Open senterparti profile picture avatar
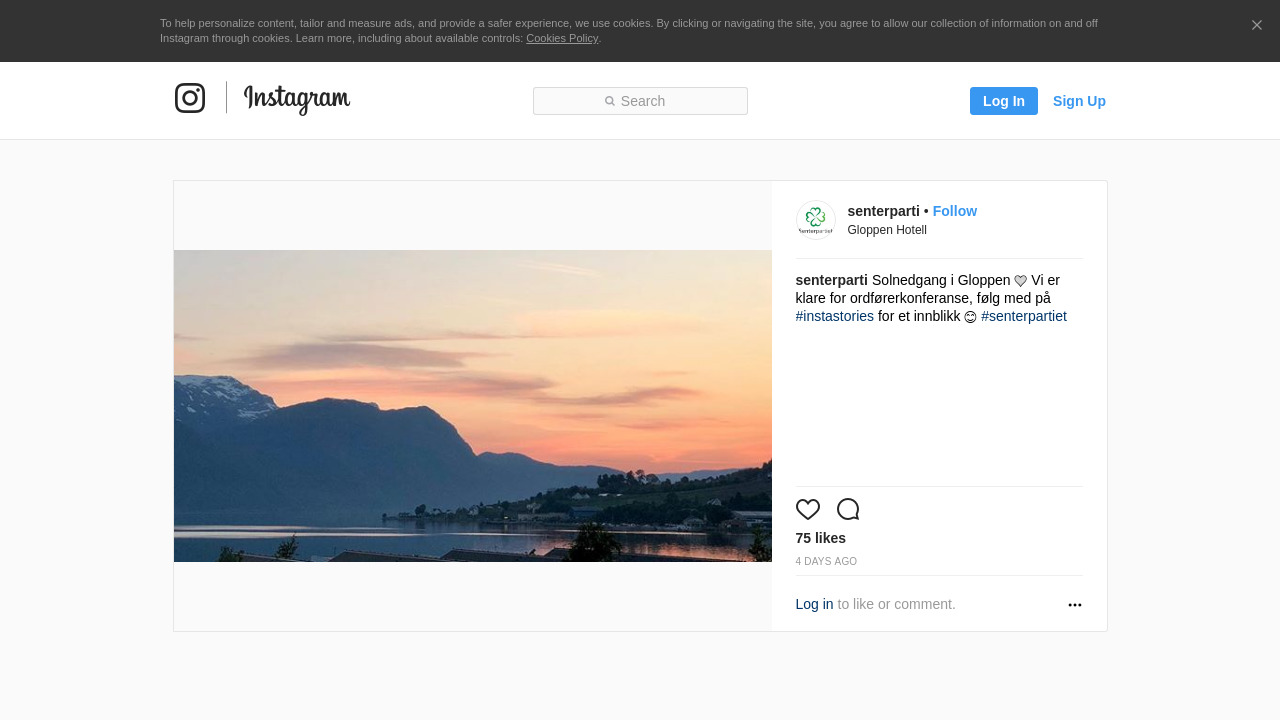 815,220
